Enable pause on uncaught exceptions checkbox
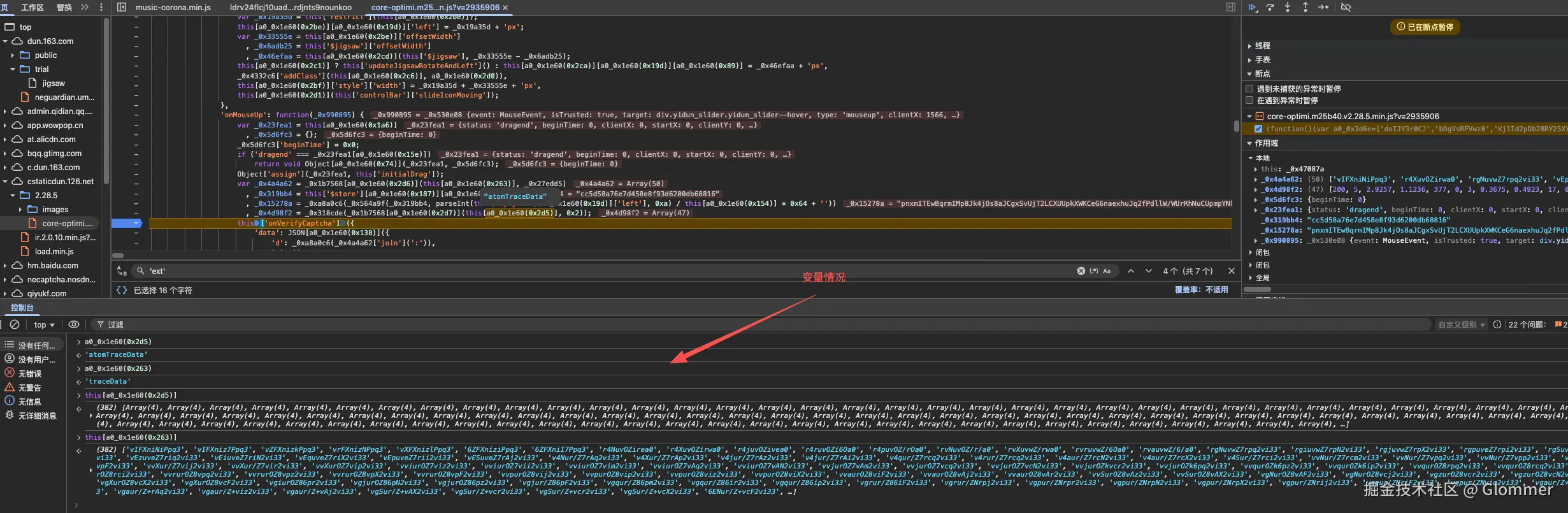The width and height of the screenshot is (1568, 513). pyautogui.click(x=1249, y=89)
